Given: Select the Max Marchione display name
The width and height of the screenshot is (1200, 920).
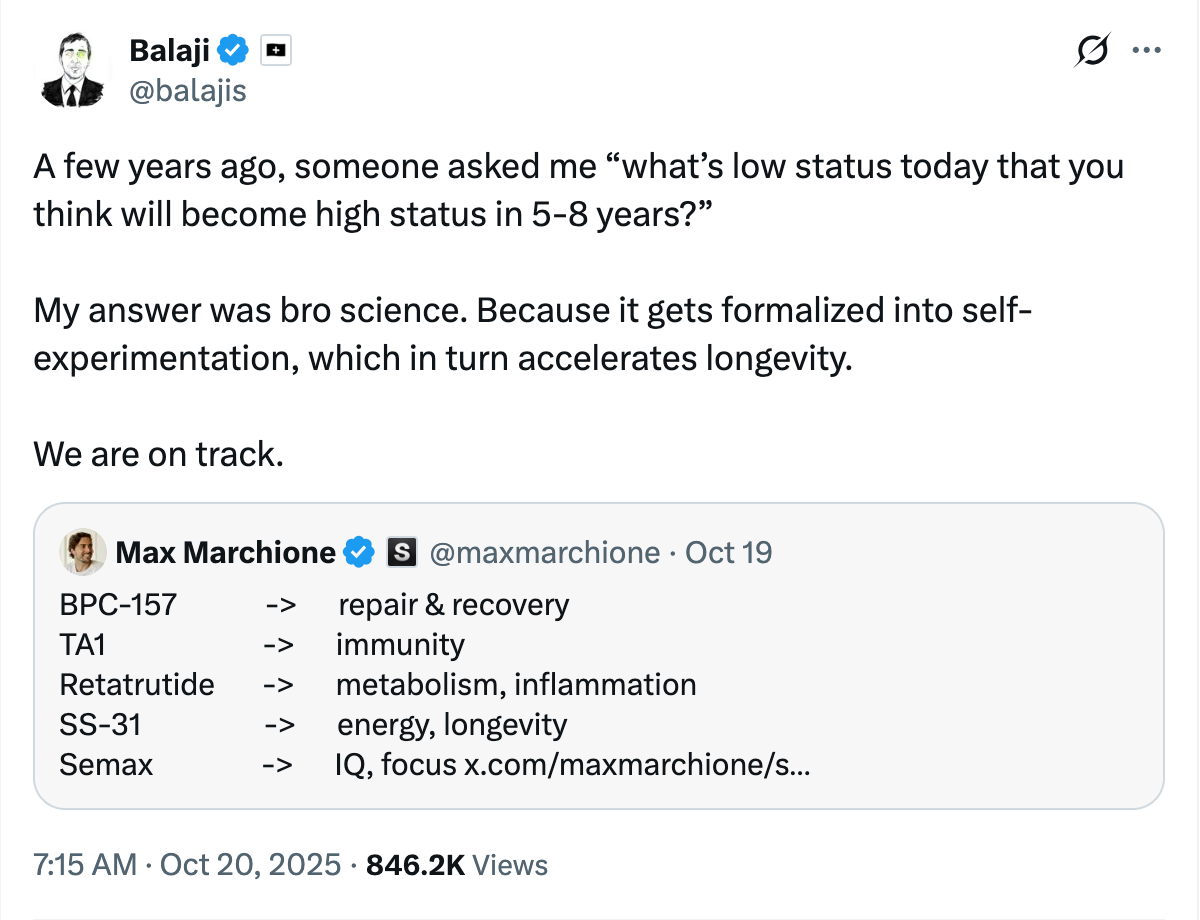Looking at the screenshot, I should point(226,552).
